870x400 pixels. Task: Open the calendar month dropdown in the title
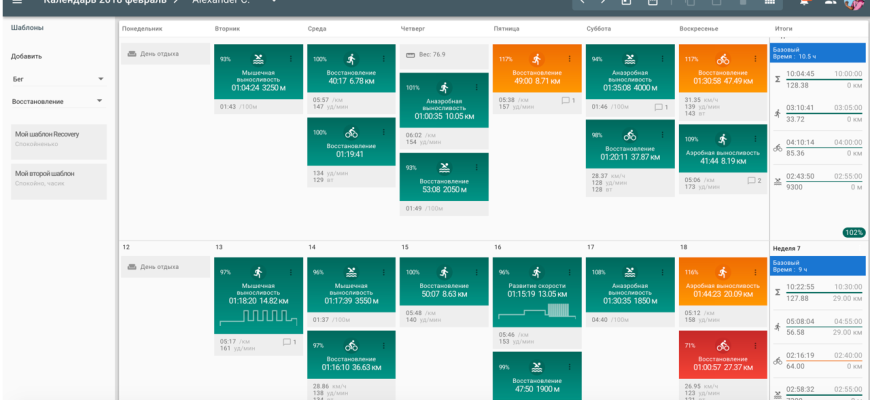point(174,3)
